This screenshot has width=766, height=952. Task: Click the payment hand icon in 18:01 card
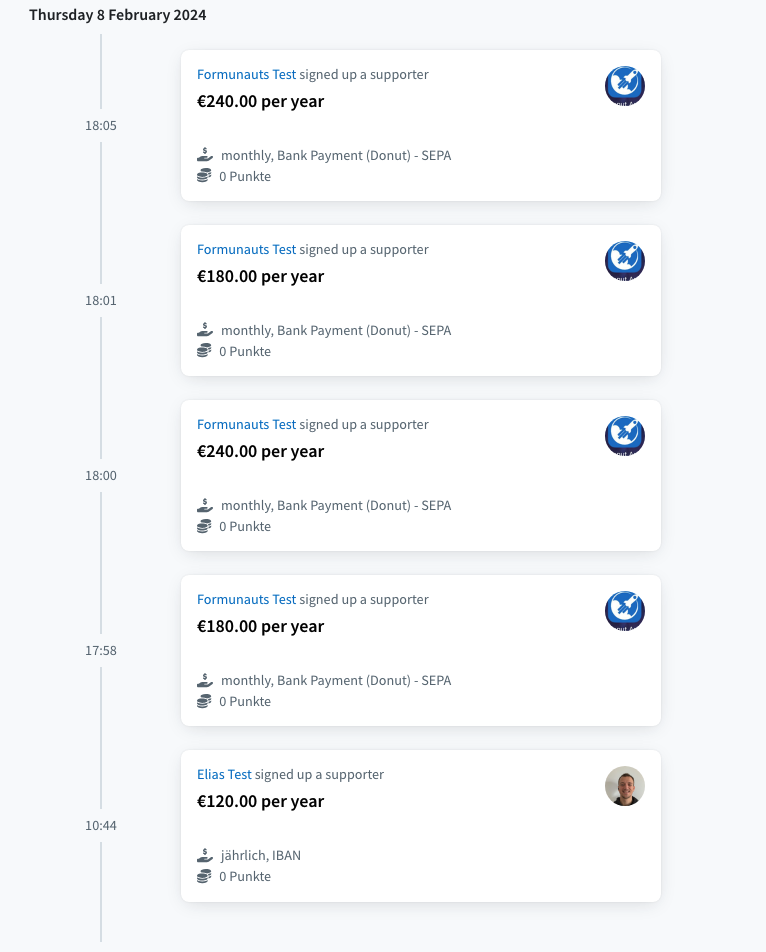pyautogui.click(x=205, y=330)
